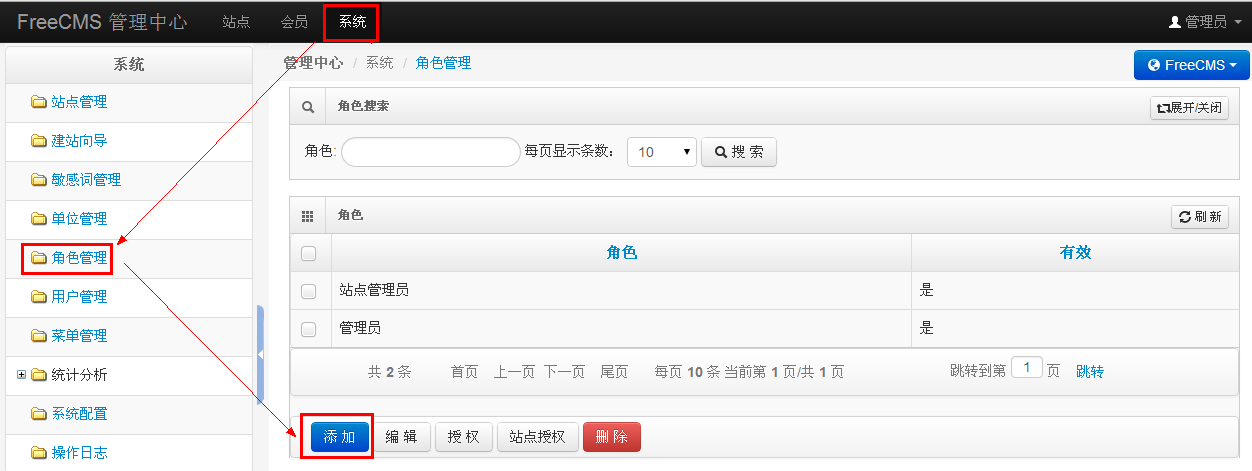The width and height of the screenshot is (1252, 471).
Task: Open the 会员 top menu
Action: [294, 21]
